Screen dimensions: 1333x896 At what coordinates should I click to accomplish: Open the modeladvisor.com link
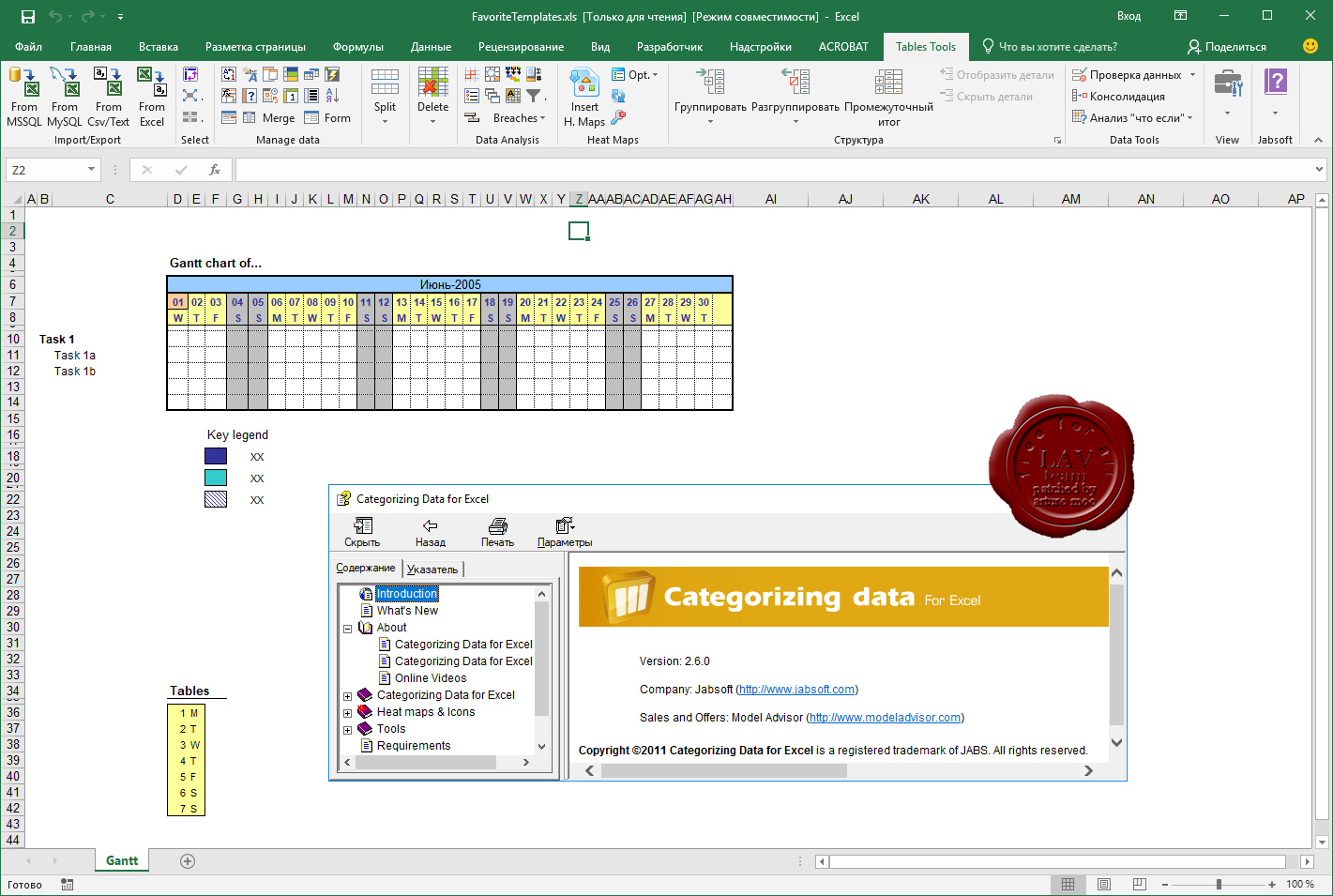(x=885, y=718)
